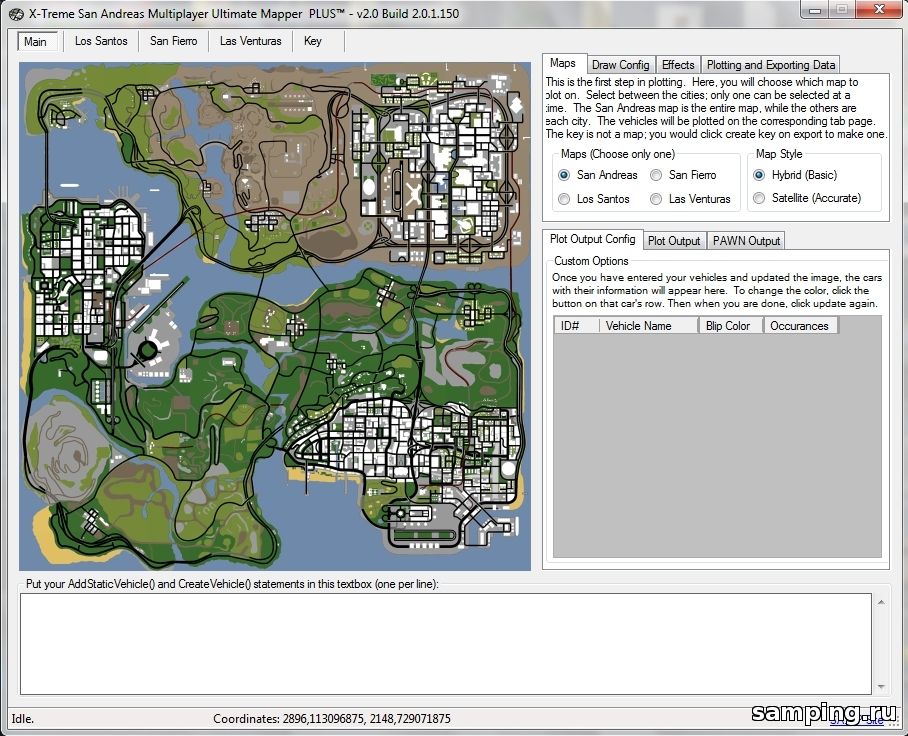Click the ID# column header

[576, 325]
